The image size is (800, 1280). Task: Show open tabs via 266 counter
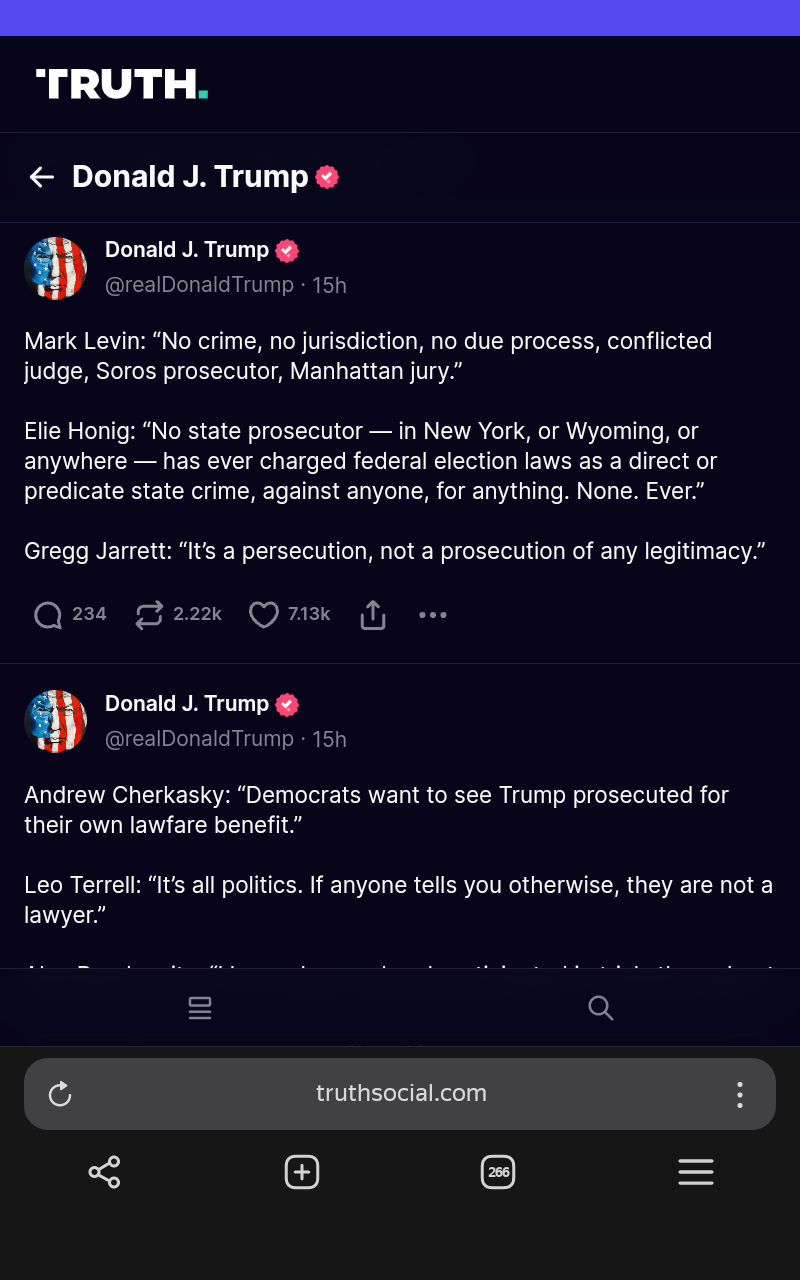coord(498,1172)
